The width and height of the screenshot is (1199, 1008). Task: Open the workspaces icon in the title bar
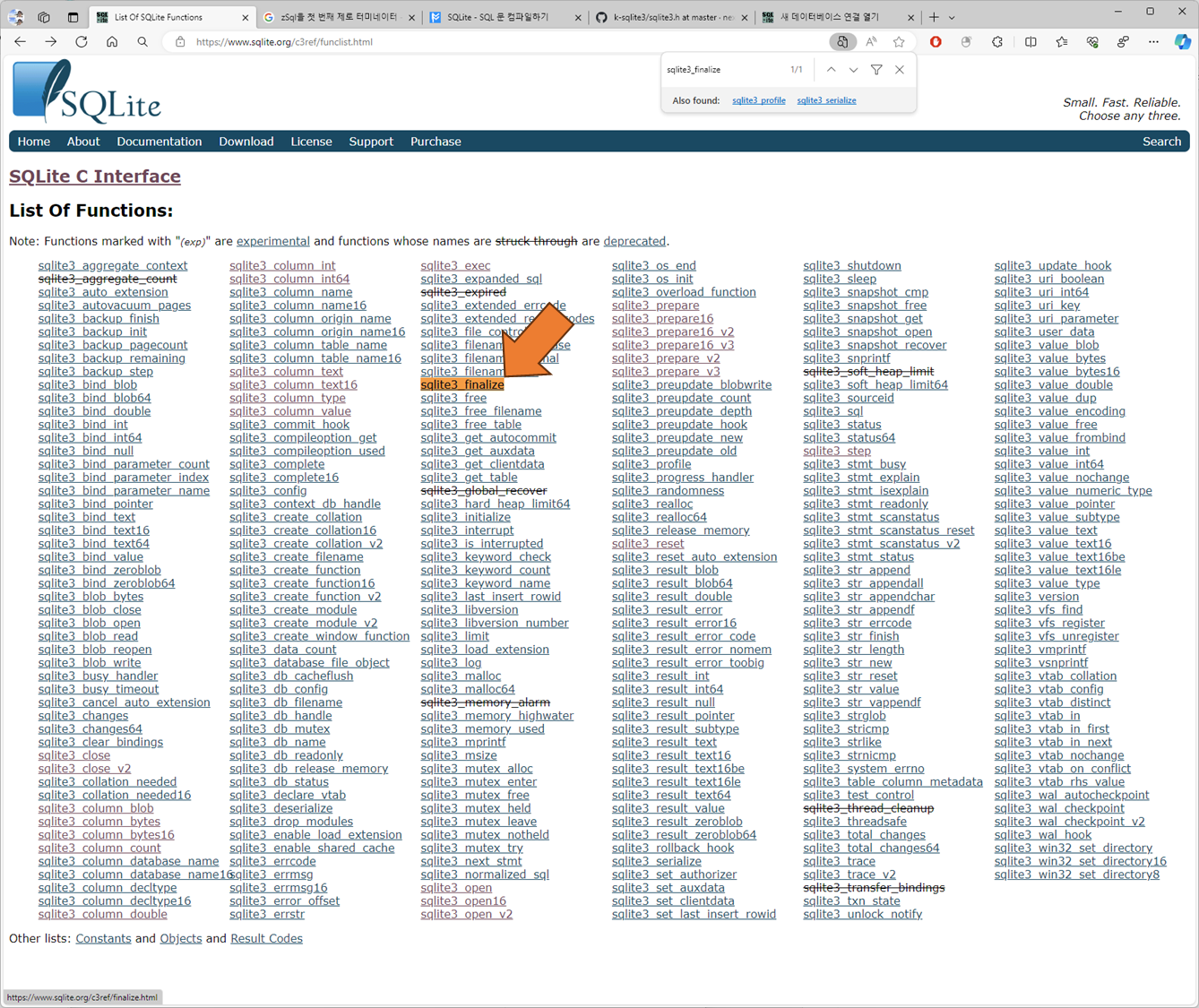(x=44, y=17)
